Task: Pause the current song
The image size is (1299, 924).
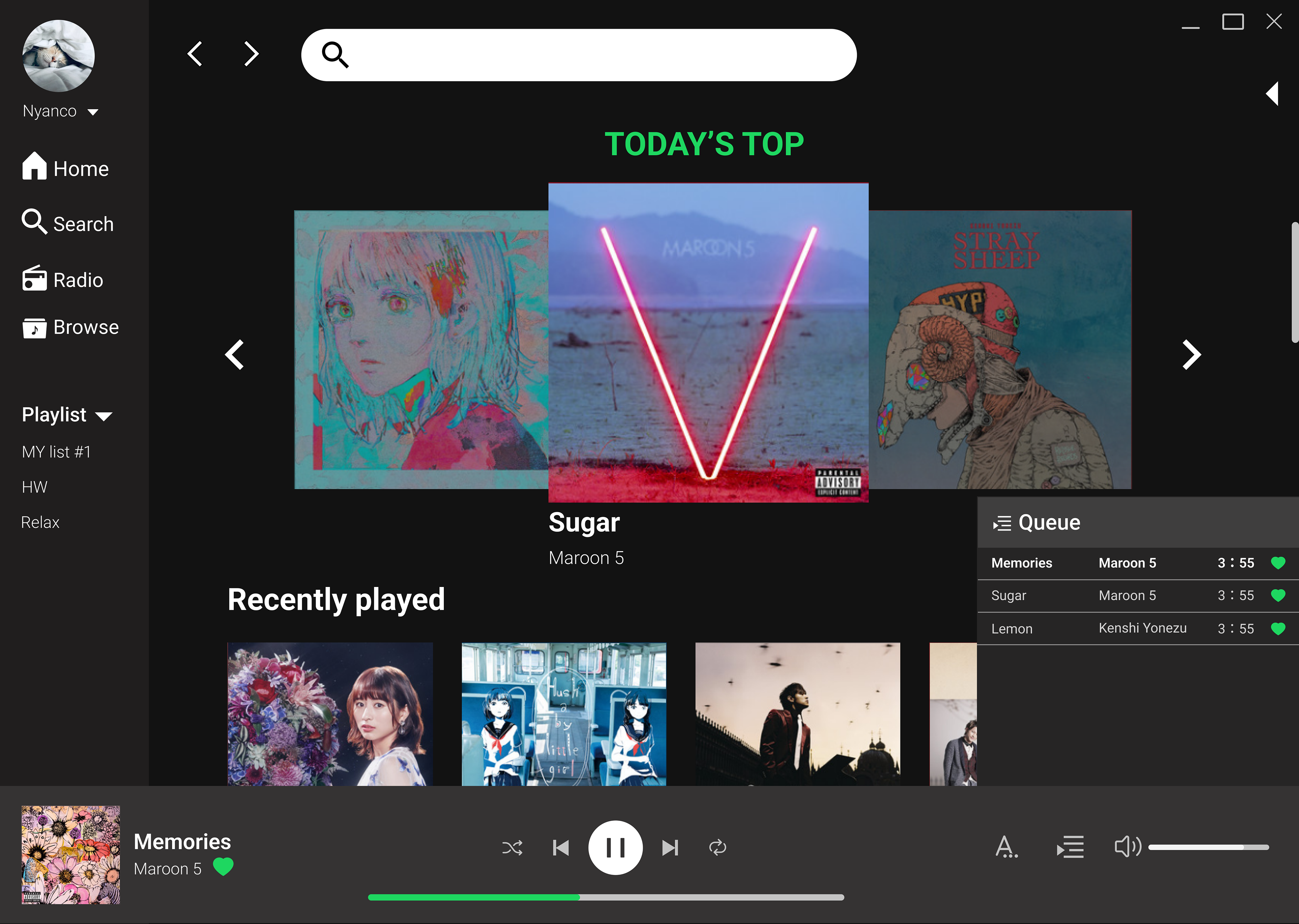Action: tap(615, 848)
